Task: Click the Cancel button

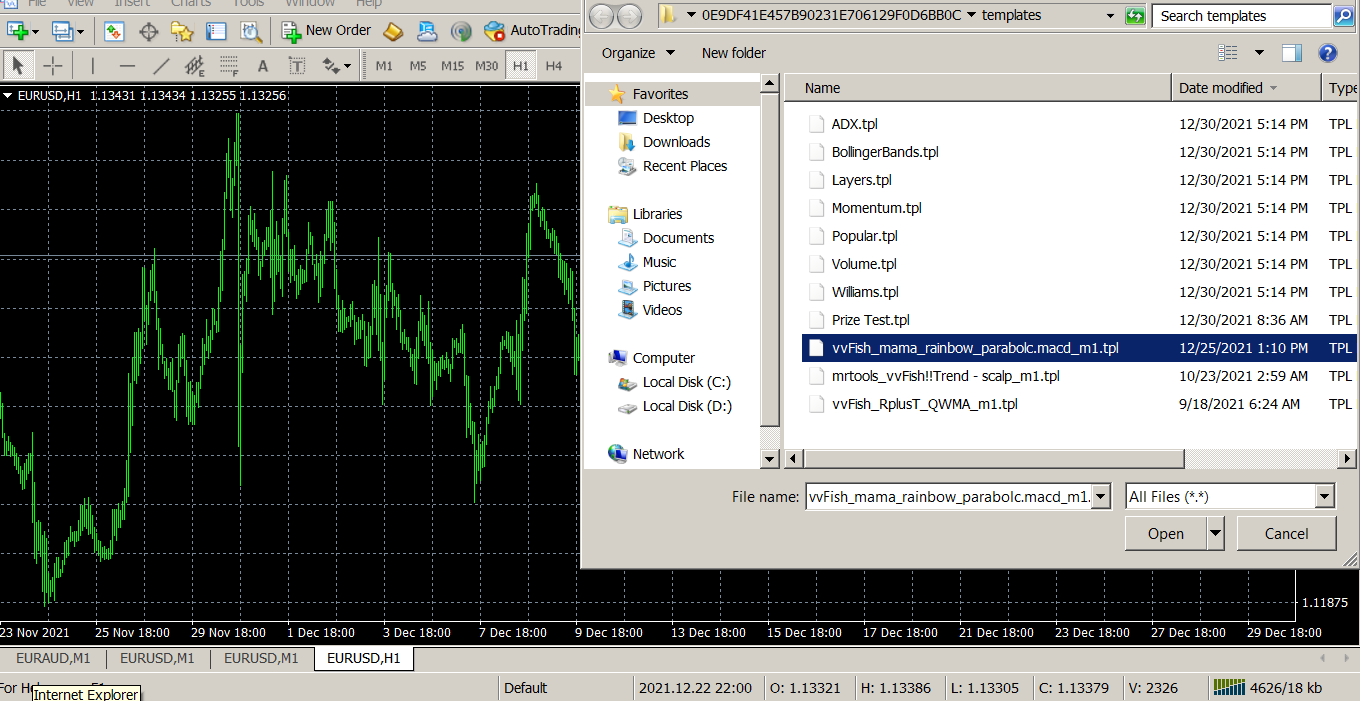Action: click(1286, 534)
